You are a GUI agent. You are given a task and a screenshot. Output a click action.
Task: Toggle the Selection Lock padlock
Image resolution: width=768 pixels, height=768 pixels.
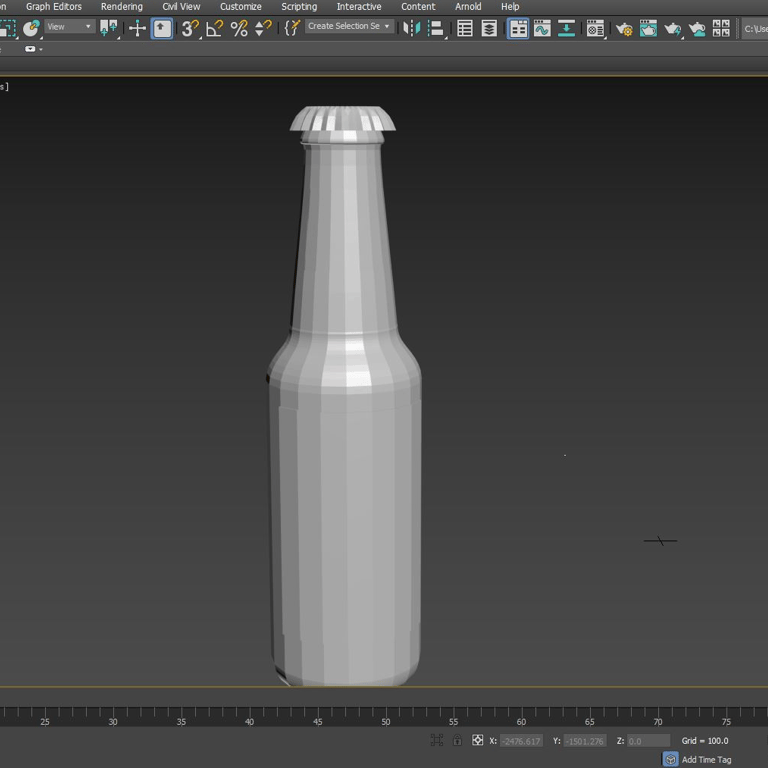click(457, 740)
